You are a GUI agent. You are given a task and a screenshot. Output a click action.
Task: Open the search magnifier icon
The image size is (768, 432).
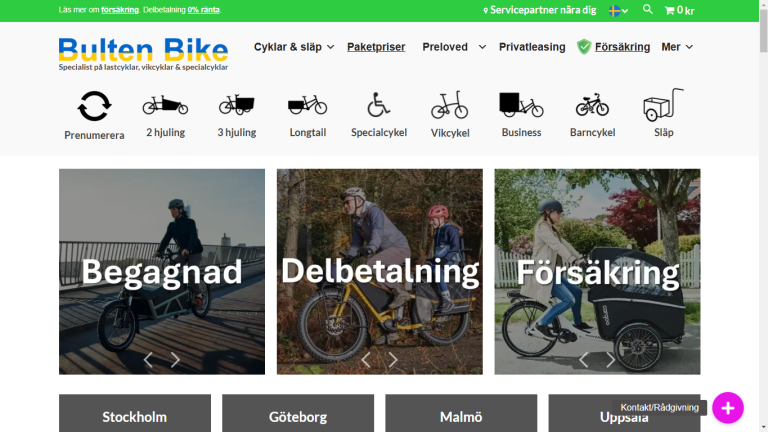point(648,9)
